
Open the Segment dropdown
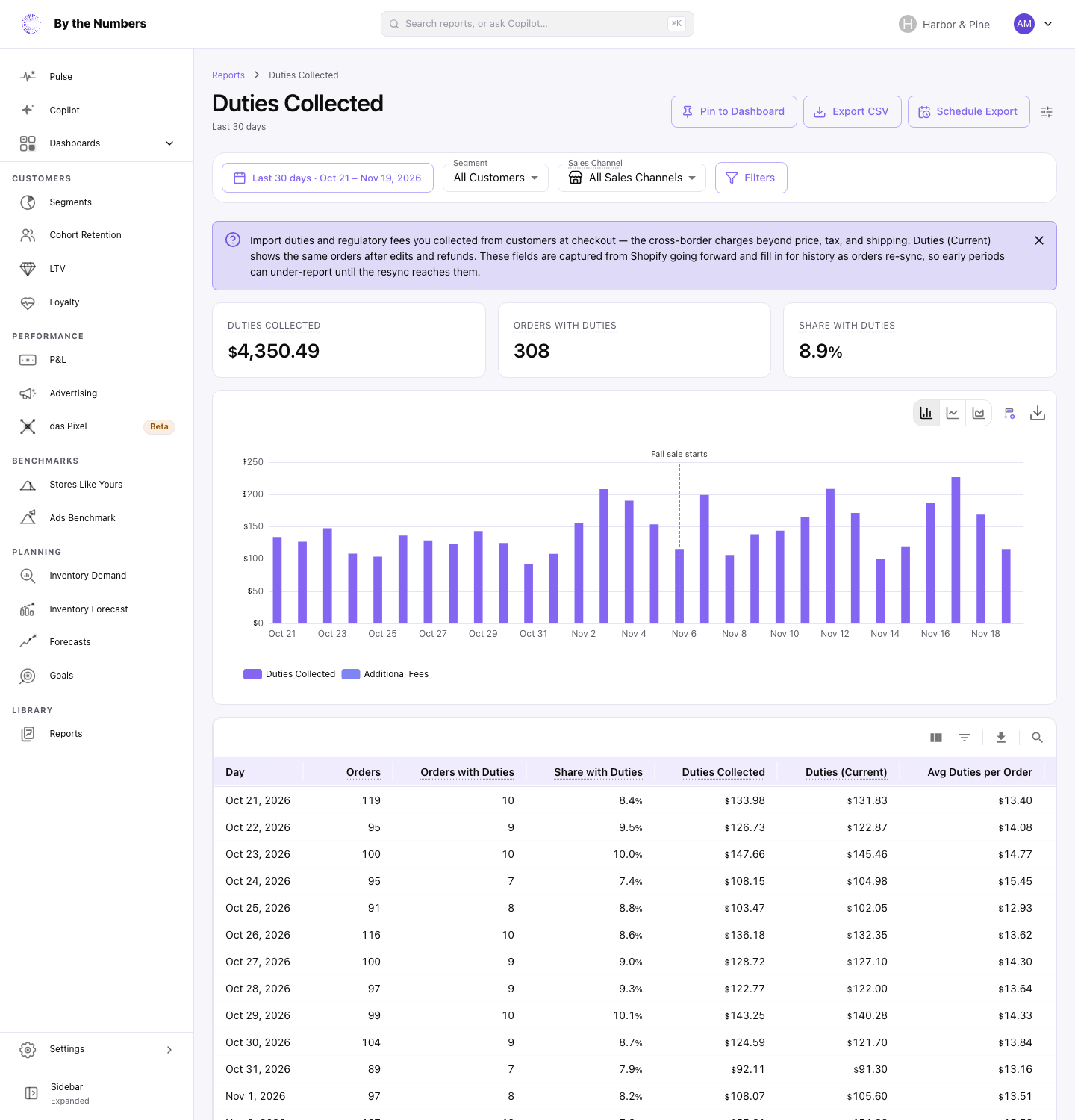pyautogui.click(x=496, y=178)
